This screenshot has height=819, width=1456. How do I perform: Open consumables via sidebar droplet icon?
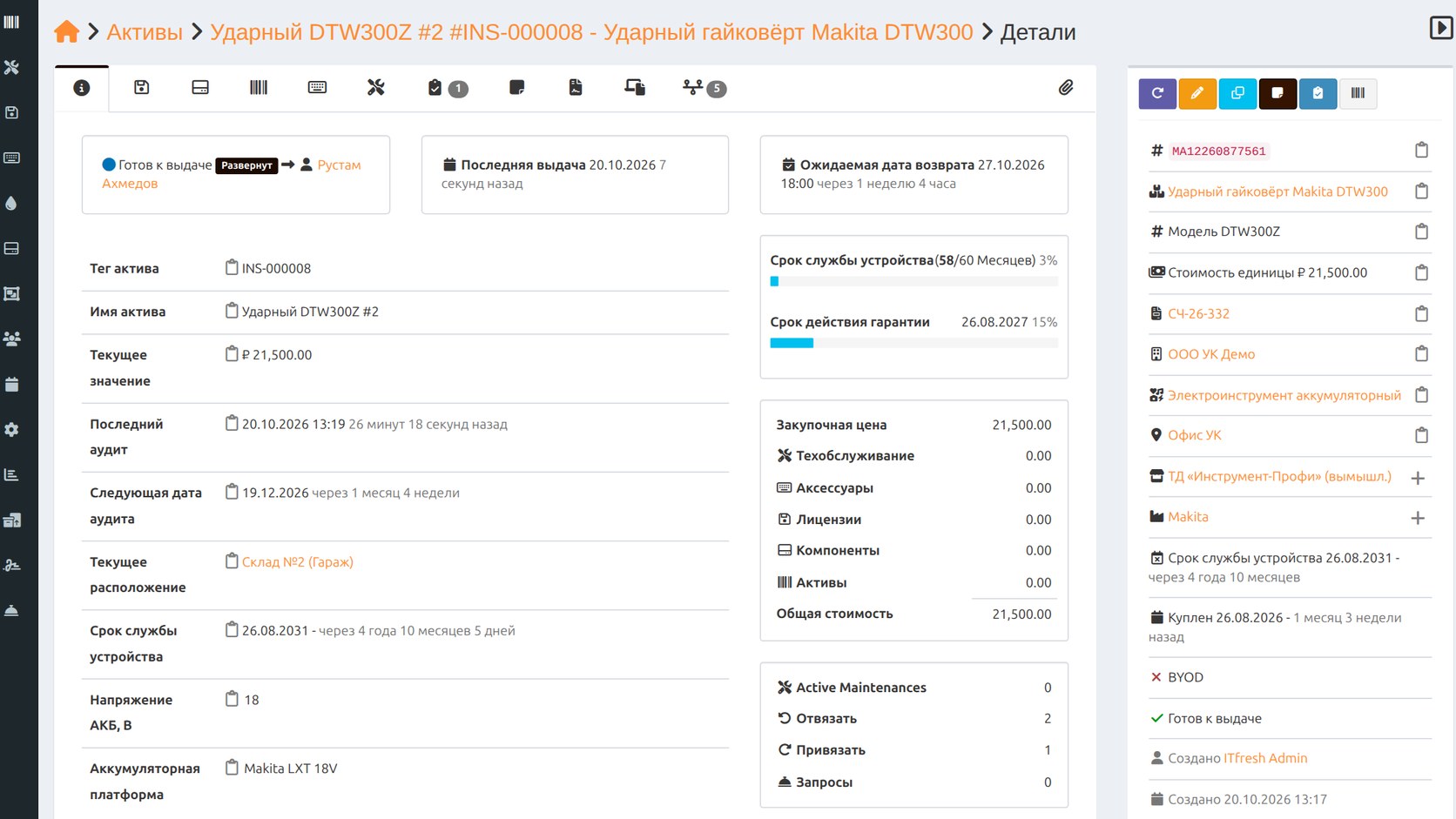click(11, 203)
